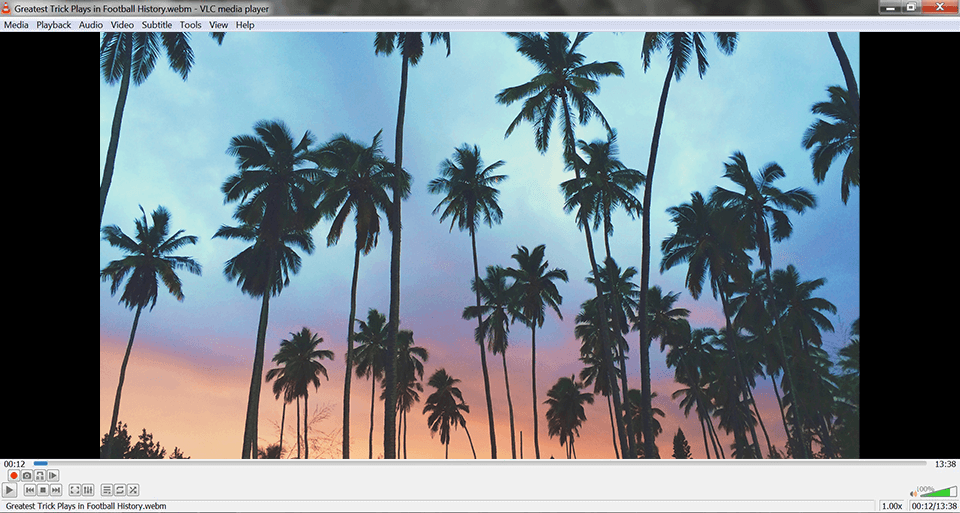The width and height of the screenshot is (960, 513).
Task: Stop playback with the stop button
Action: tap(43, 490)
